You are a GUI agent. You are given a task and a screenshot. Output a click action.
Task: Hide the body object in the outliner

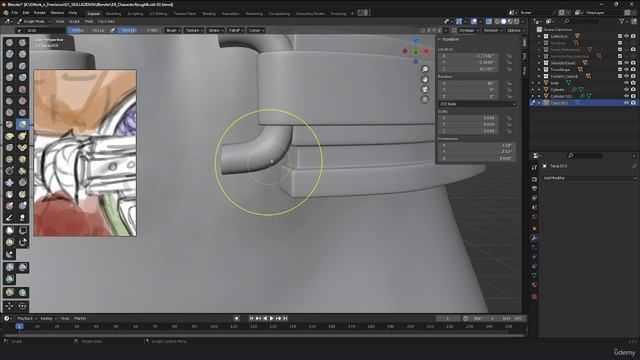click(626, 83)
